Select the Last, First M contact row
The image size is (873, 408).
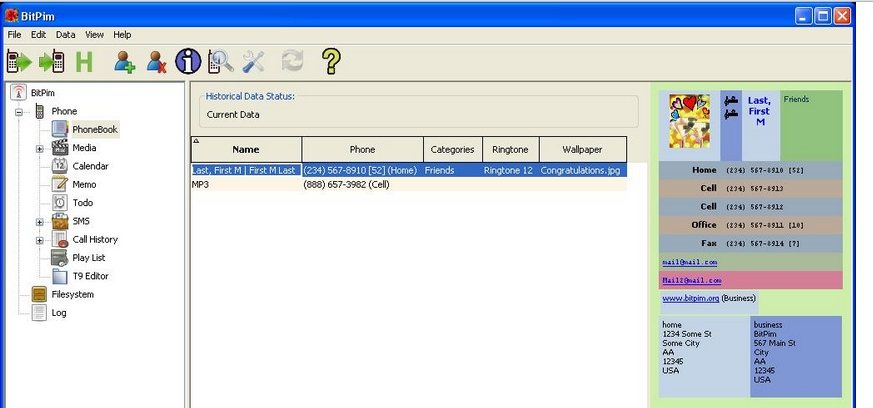click(x=409, y=170)
